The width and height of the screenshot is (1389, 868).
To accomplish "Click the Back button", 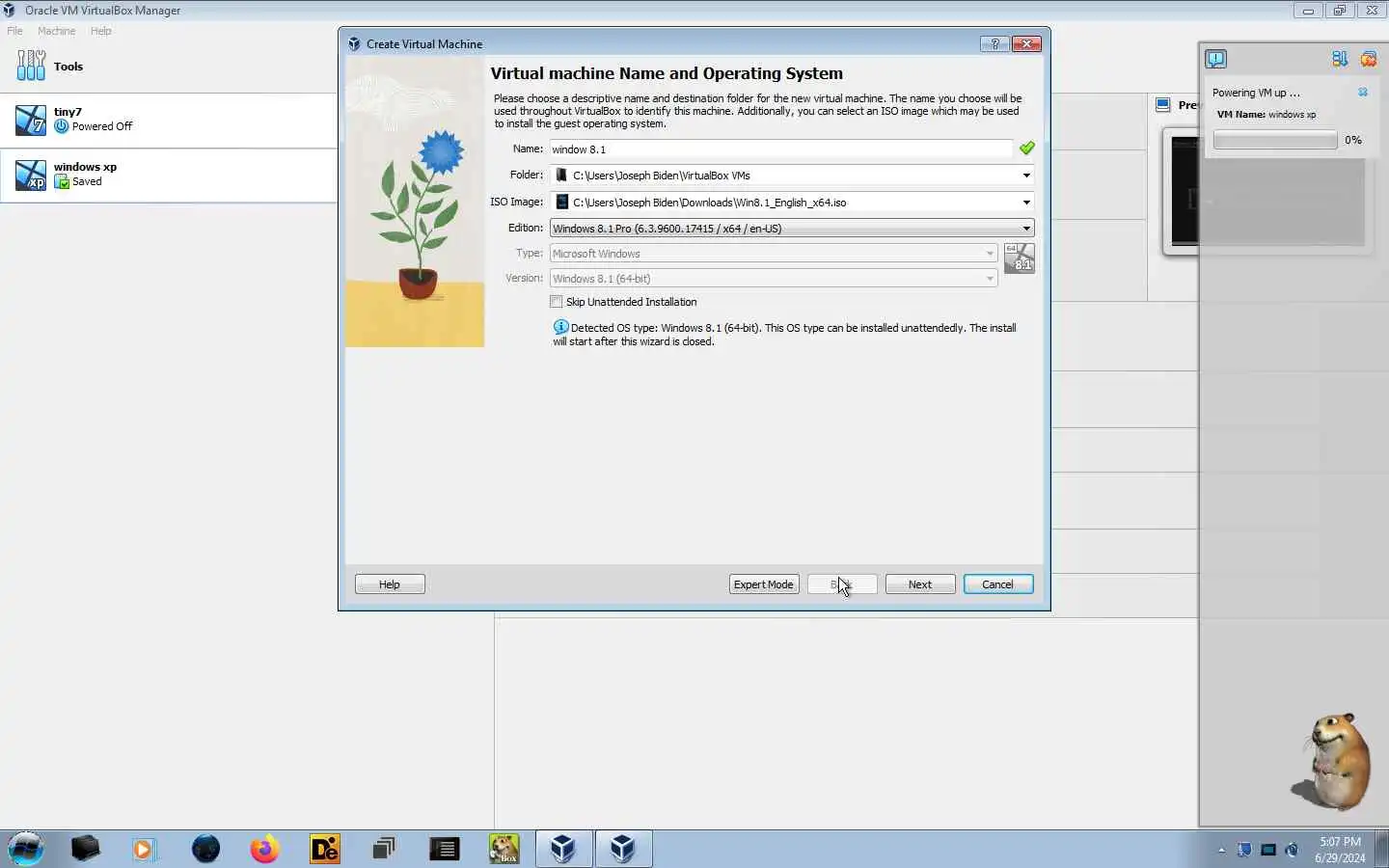I will (x=842, y=584).
